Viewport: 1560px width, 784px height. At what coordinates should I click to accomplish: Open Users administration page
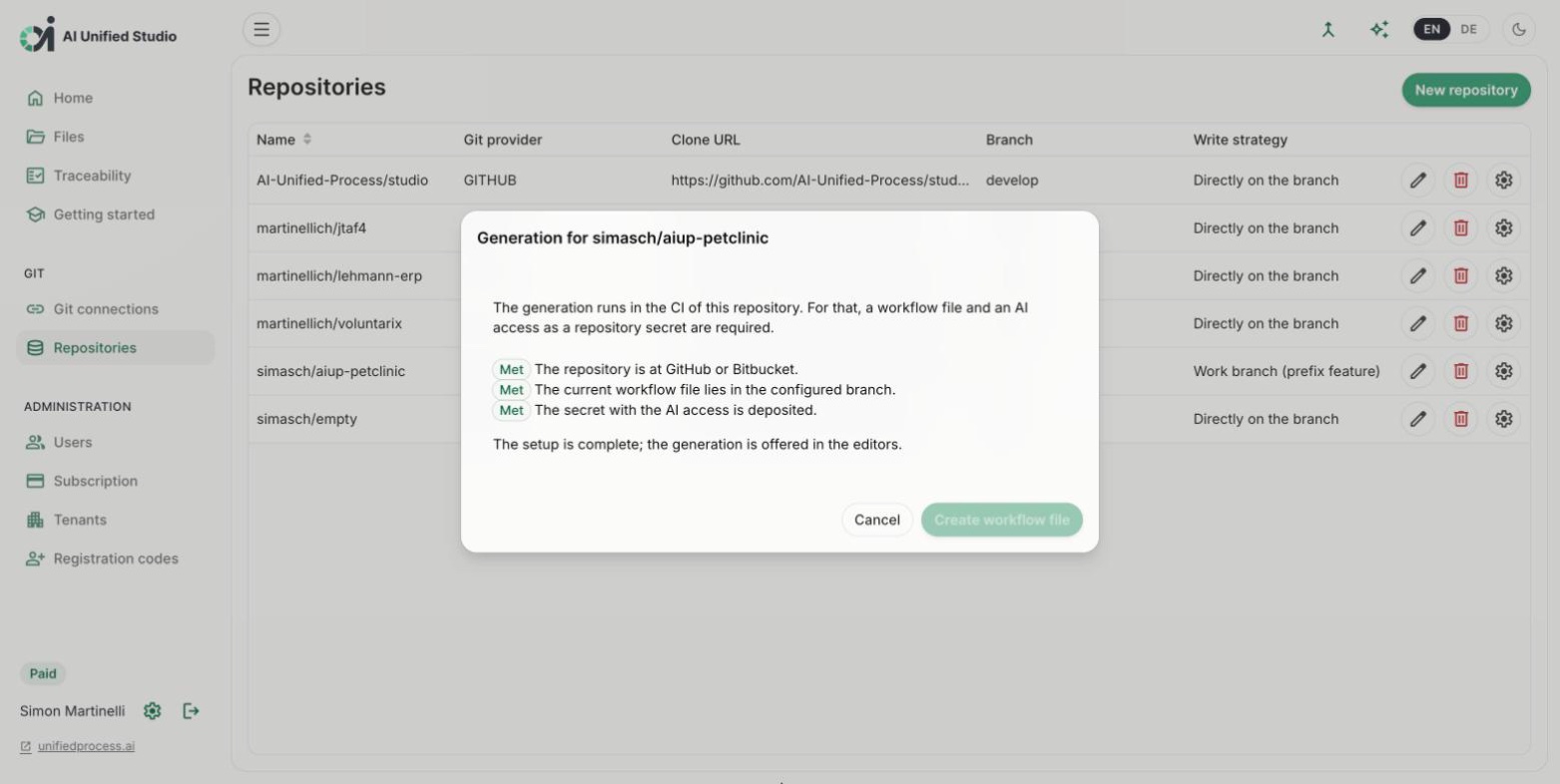coord(115,442)
